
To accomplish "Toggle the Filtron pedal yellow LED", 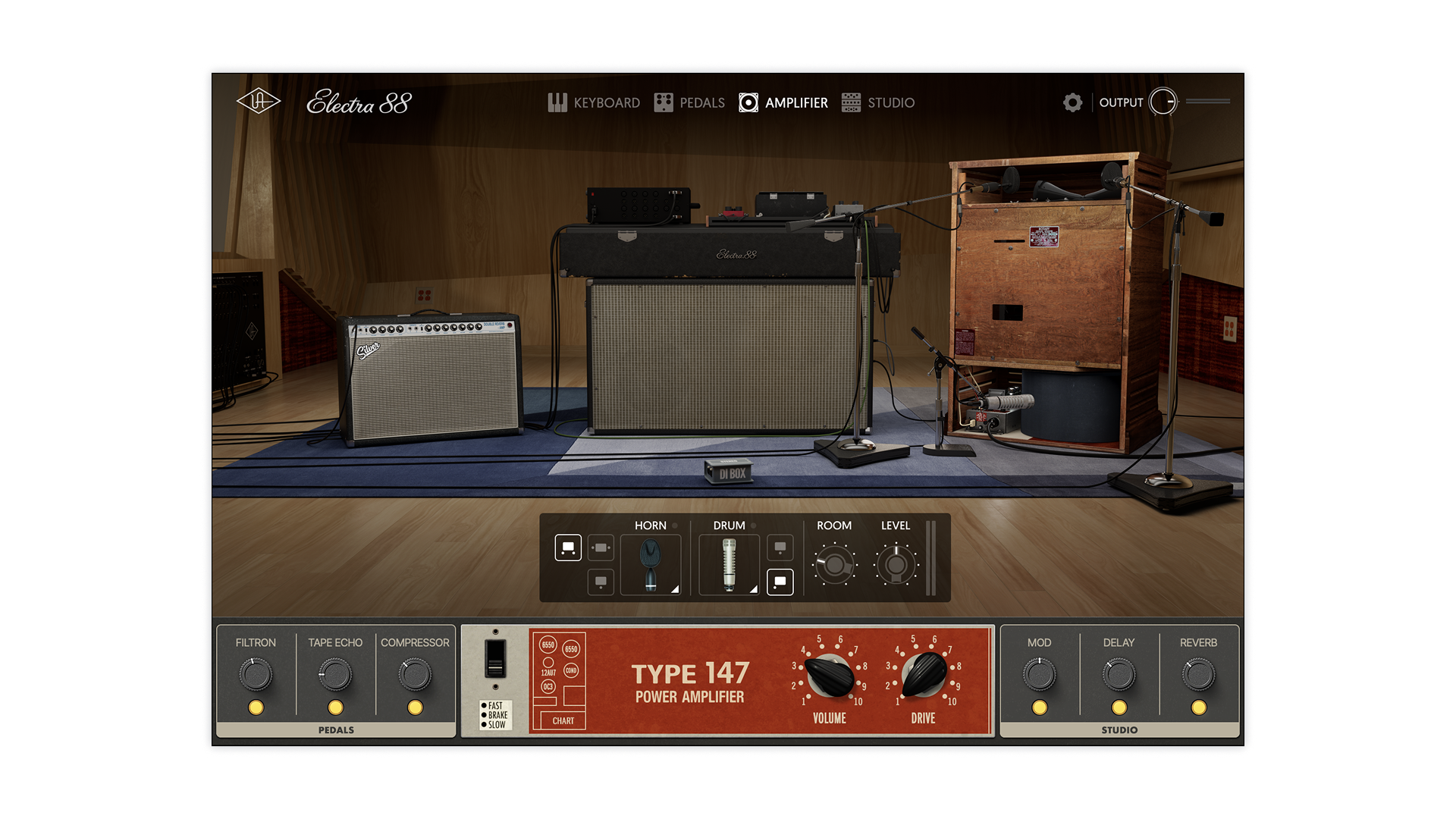I will pos(256,708).
